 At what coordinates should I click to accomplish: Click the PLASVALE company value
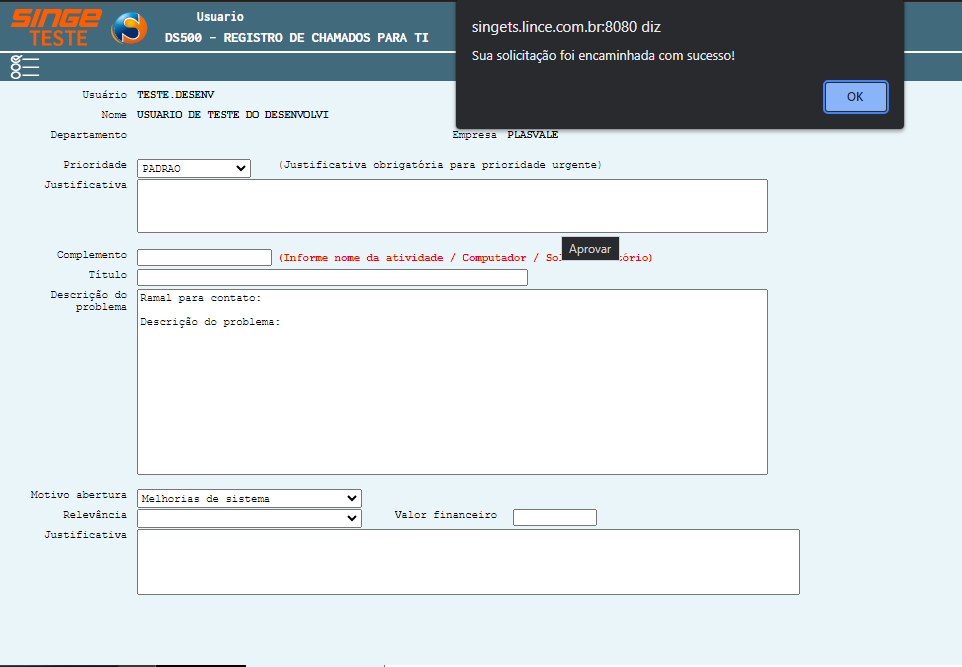tap(532, 135)
